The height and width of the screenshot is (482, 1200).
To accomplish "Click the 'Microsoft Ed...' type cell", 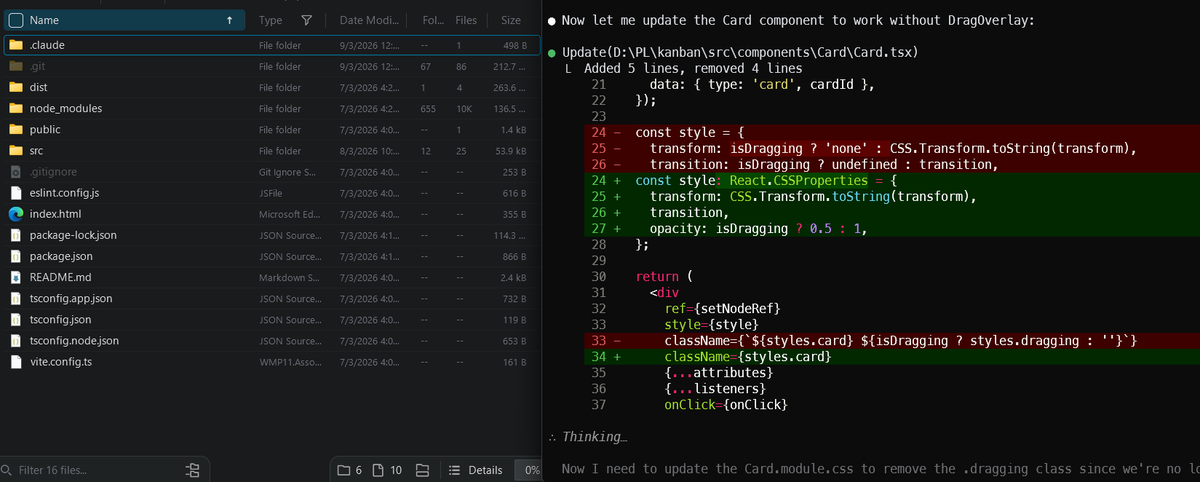I will click(290, 213).
